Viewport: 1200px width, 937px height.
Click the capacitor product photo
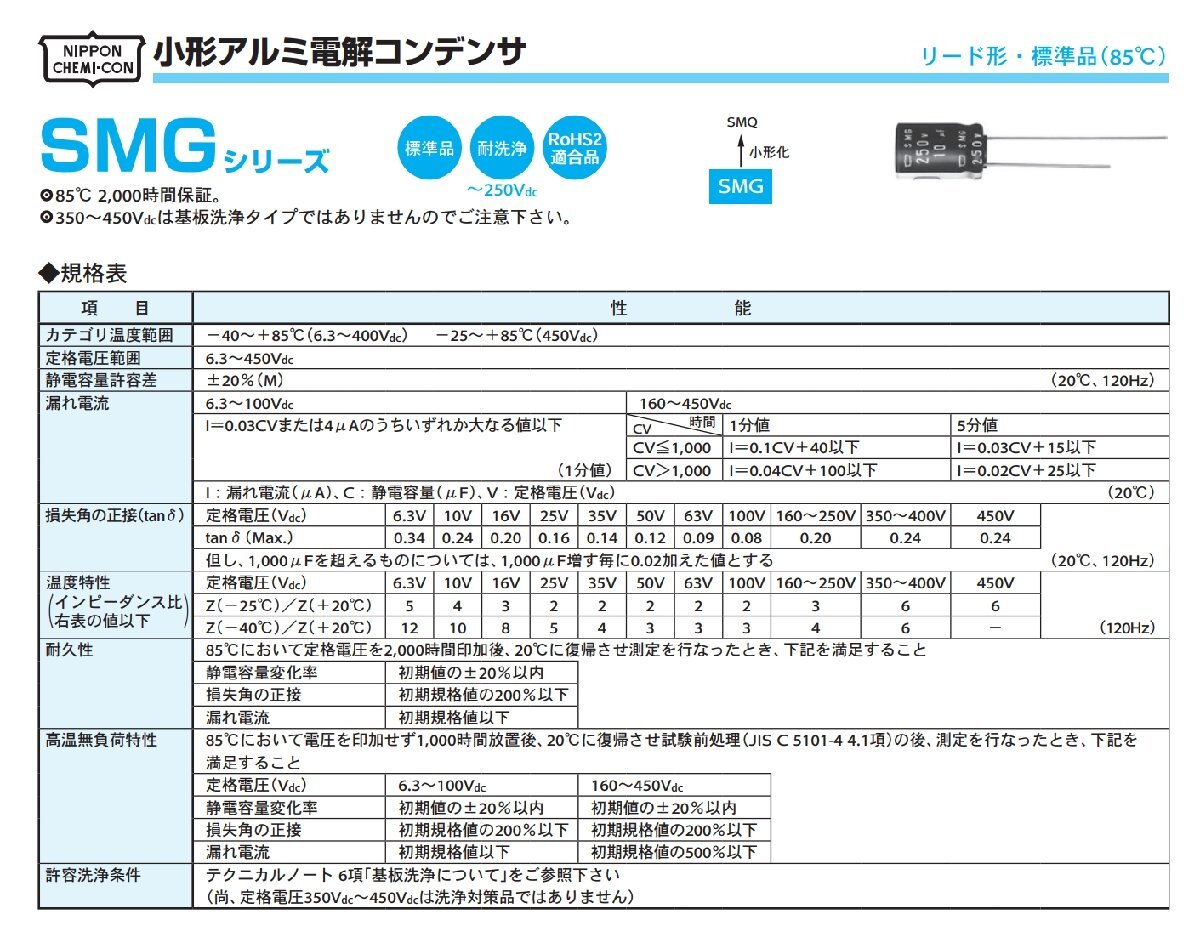click(x=940, y=150)
